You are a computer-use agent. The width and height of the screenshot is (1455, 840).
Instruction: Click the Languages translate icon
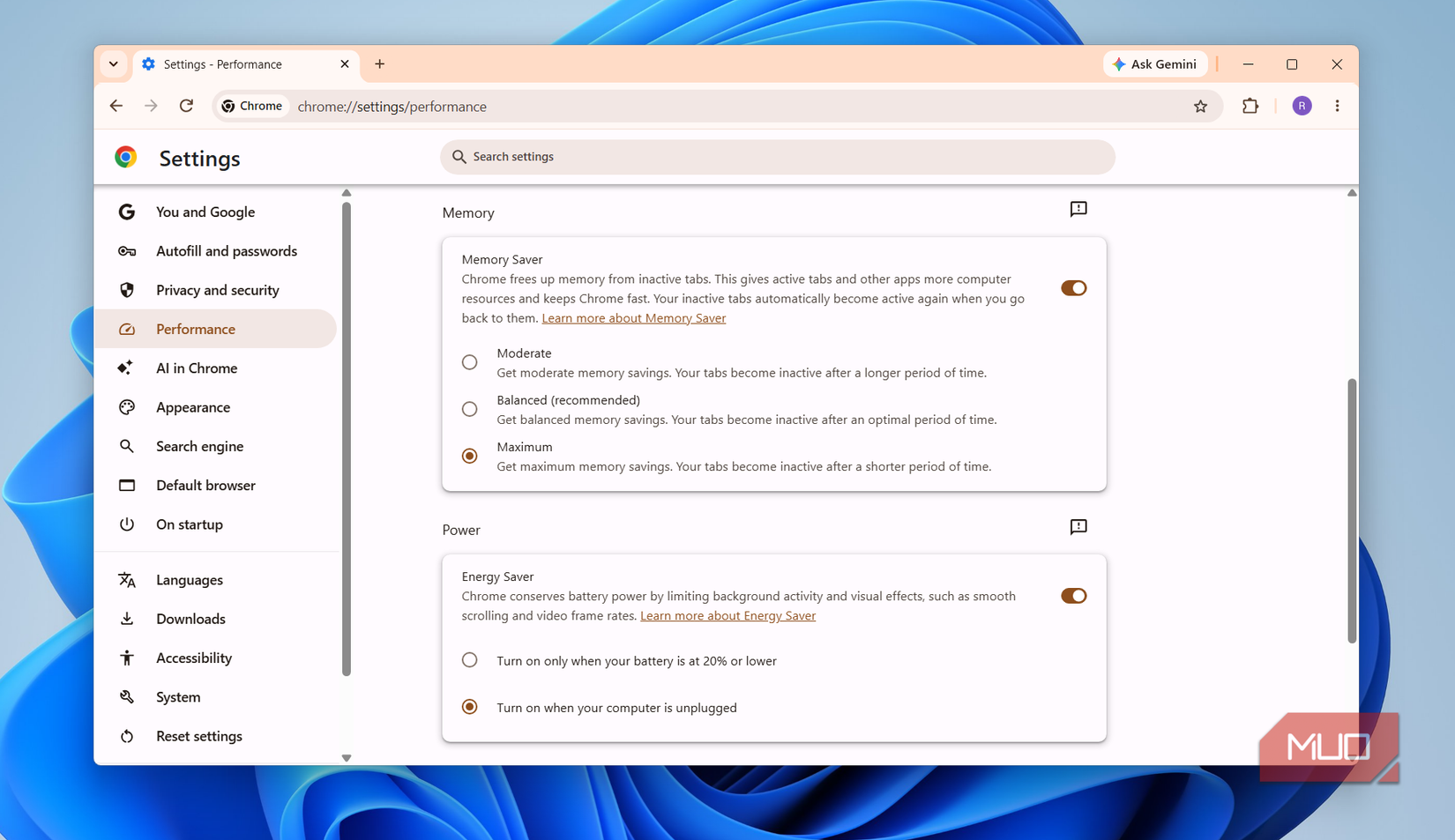coord(127,580)
